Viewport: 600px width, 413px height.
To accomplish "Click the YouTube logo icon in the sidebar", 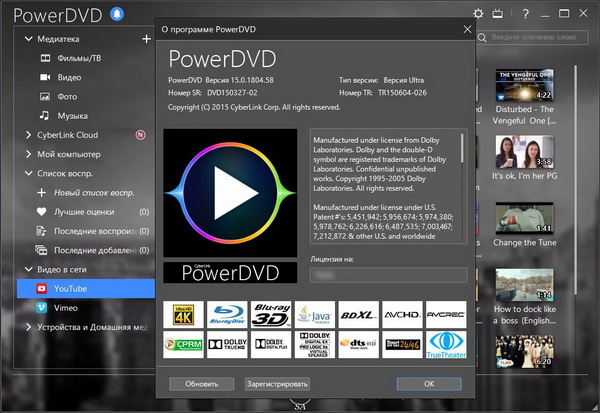I will [x=41, y=289].
